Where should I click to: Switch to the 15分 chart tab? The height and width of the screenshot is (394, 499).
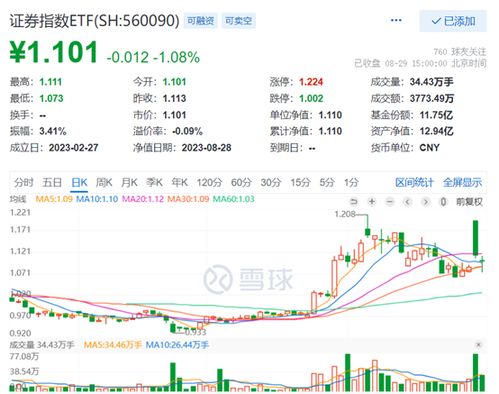[300, 183]
